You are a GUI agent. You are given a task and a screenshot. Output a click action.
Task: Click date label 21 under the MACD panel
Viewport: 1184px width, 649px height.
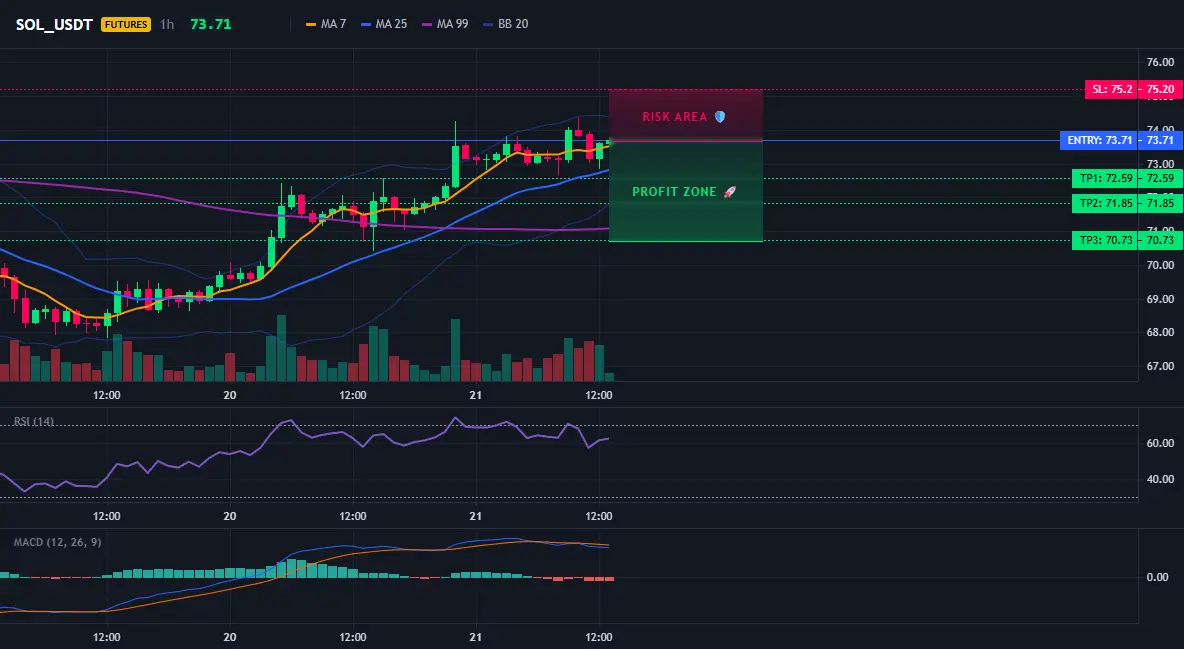[x=476, y=637]
